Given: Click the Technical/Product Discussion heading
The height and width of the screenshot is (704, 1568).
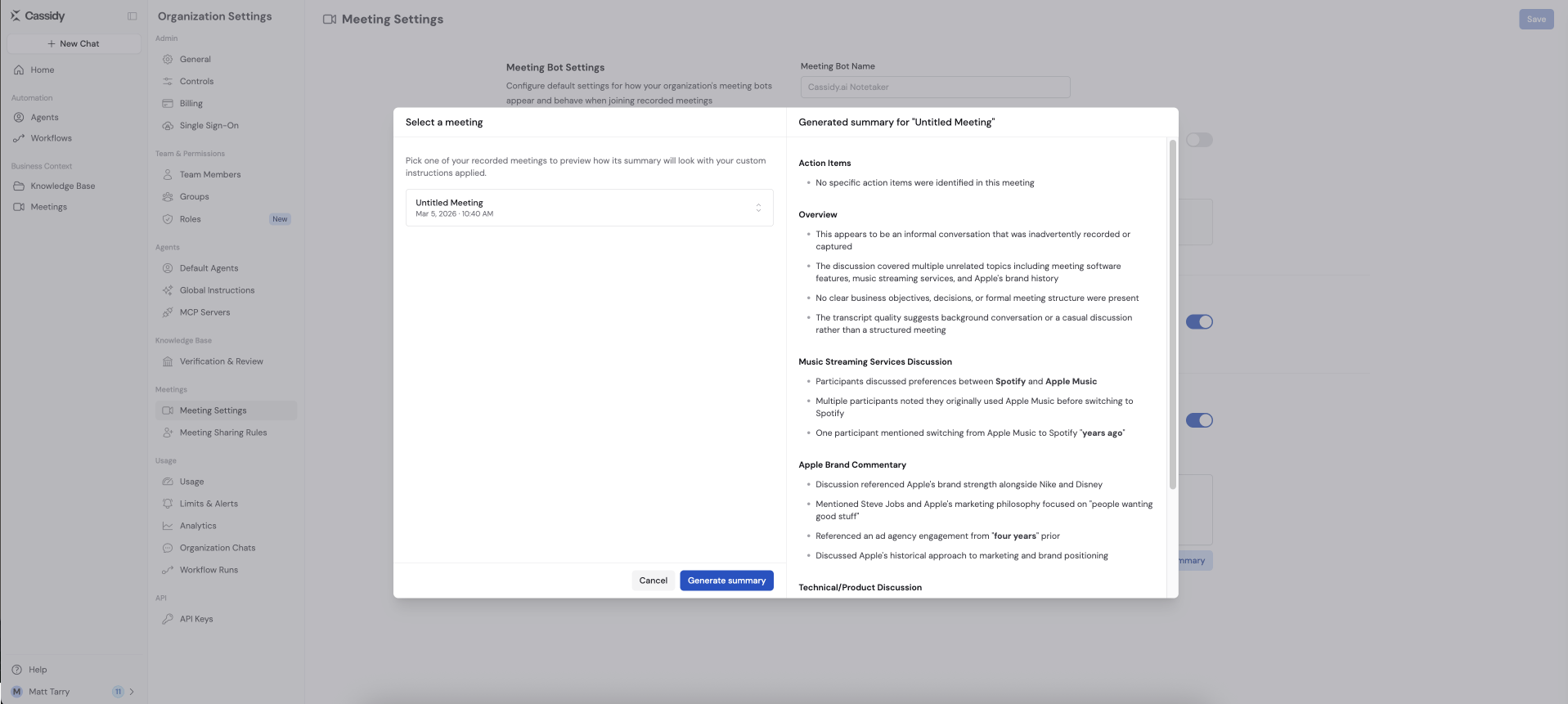Looking at the screenshot, I should coord(860,588).
